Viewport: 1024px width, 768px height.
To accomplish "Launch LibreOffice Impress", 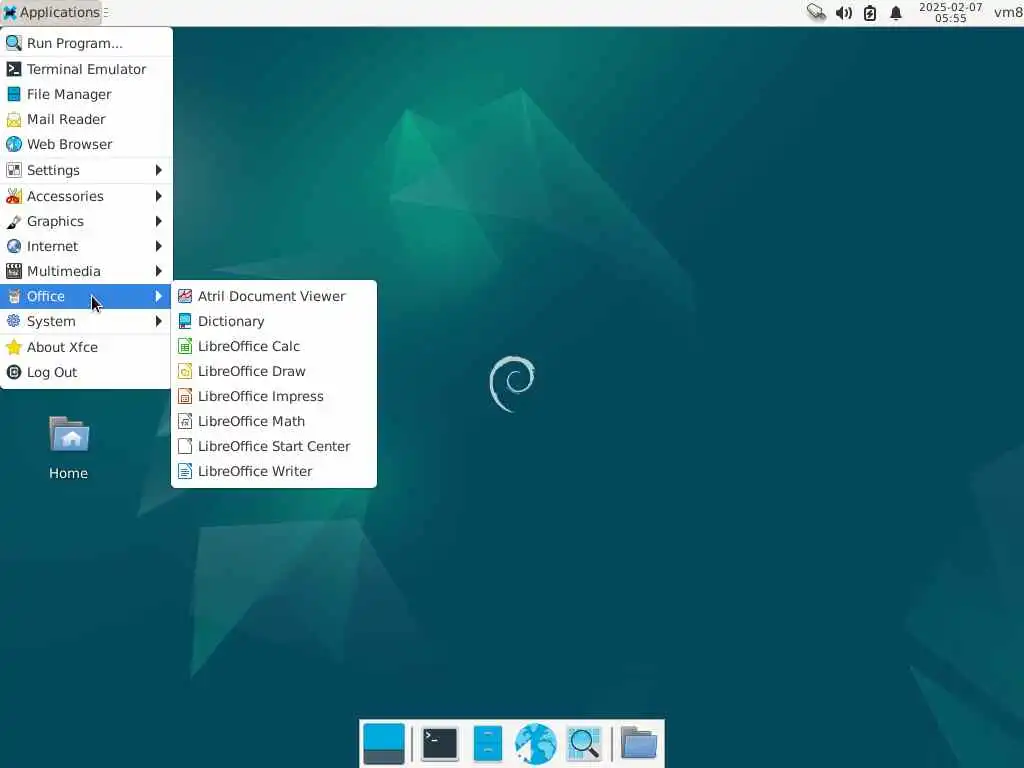I will 274,396.
